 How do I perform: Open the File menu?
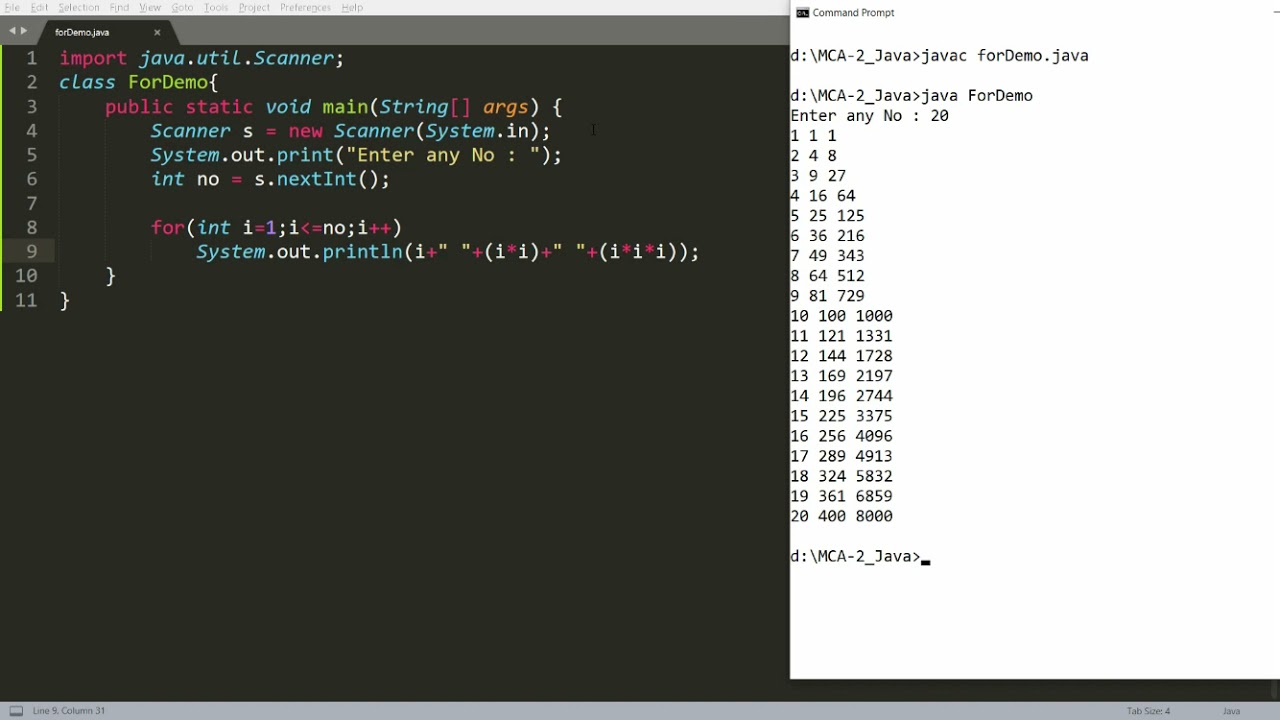[12, 7]
